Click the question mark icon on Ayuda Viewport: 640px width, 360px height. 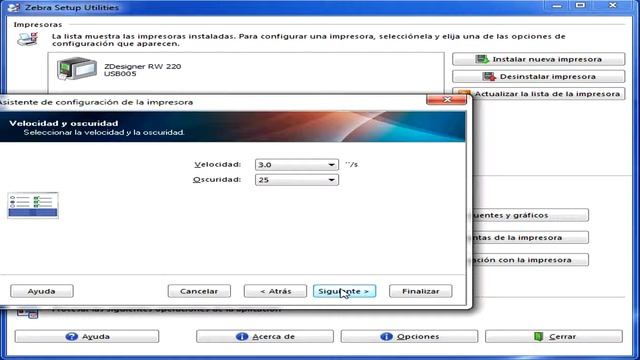71,336
